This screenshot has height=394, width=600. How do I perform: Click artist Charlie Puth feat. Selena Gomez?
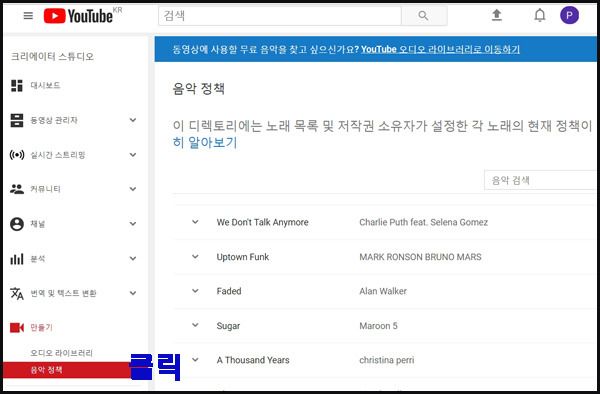[424, 222]
